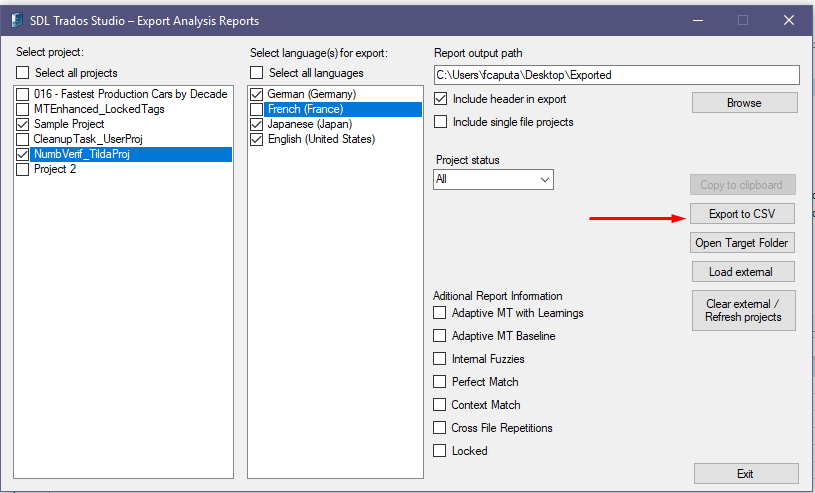Check the Select all projects checkbox
815x493 pixels.
pyautogui.click(x=23, y=72)
